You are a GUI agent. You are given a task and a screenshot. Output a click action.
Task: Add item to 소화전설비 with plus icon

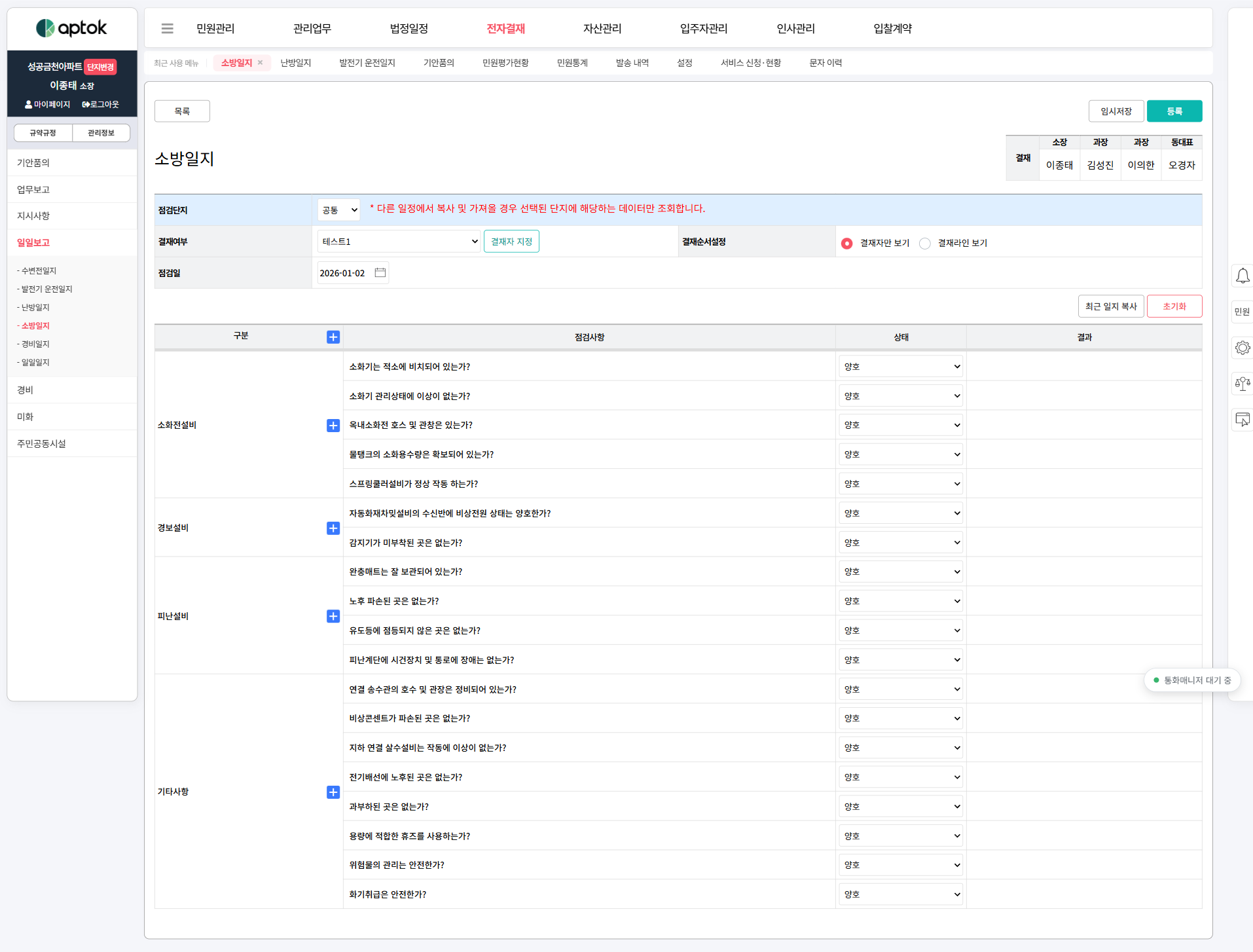coord(333,426)
